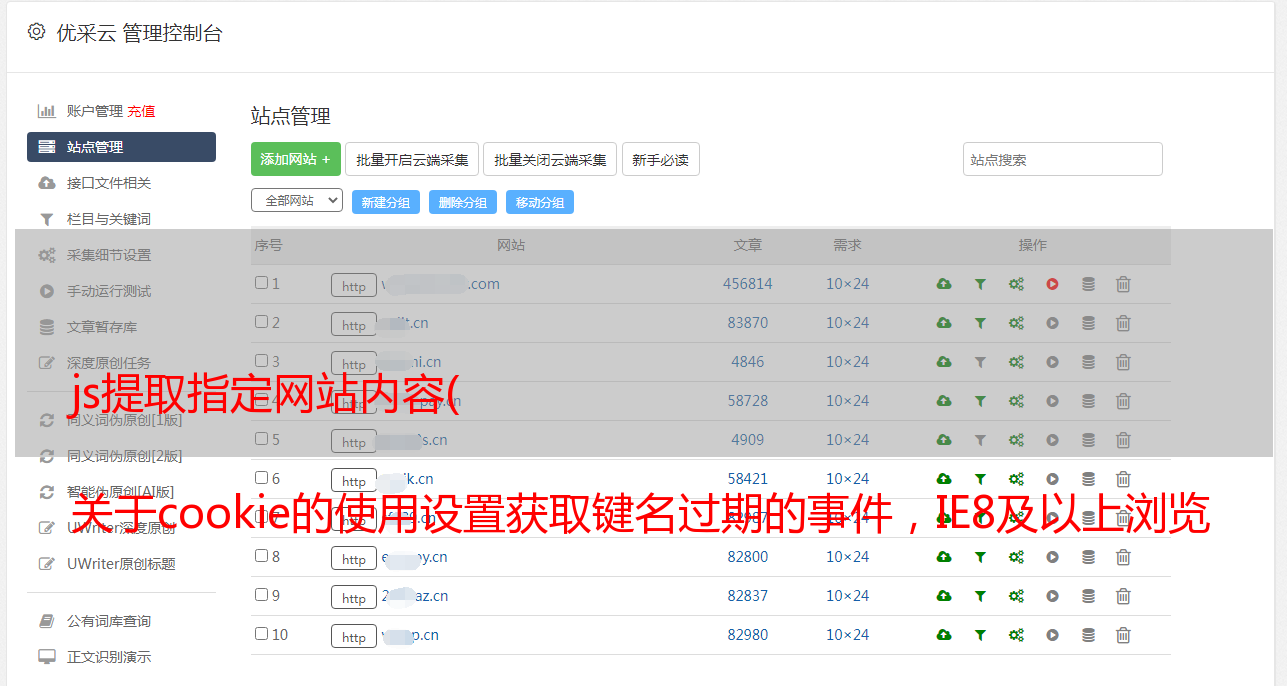Tick the checkbox for row 1
This screenshot has width=1287, height=686.
coord(261,283)
